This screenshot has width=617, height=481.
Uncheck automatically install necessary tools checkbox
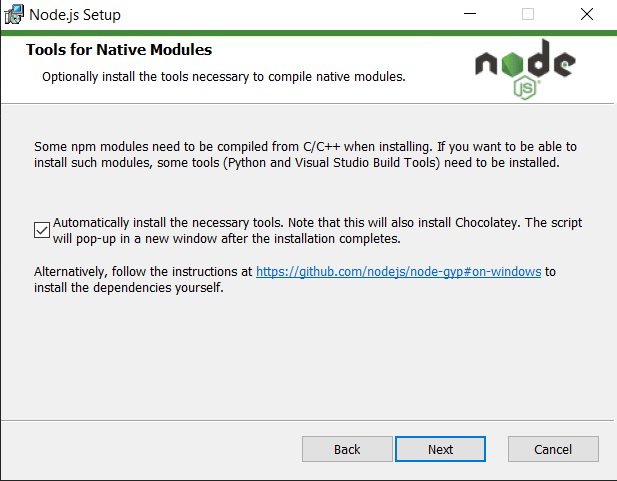42,230
